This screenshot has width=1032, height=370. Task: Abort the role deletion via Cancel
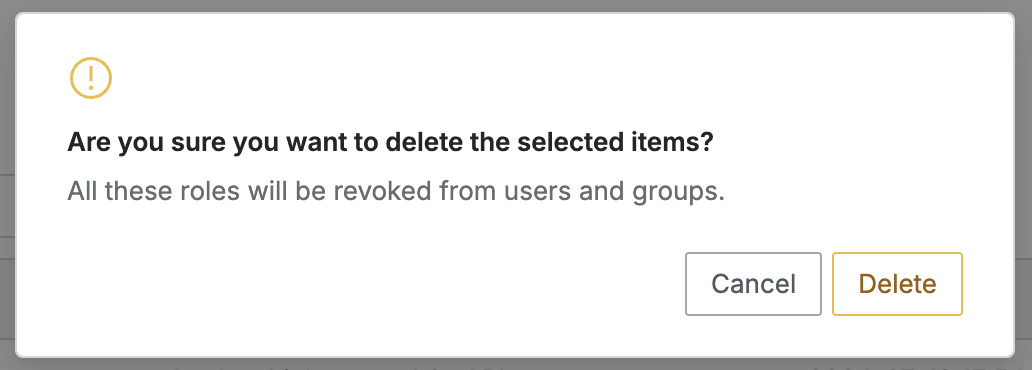[753, 284]
